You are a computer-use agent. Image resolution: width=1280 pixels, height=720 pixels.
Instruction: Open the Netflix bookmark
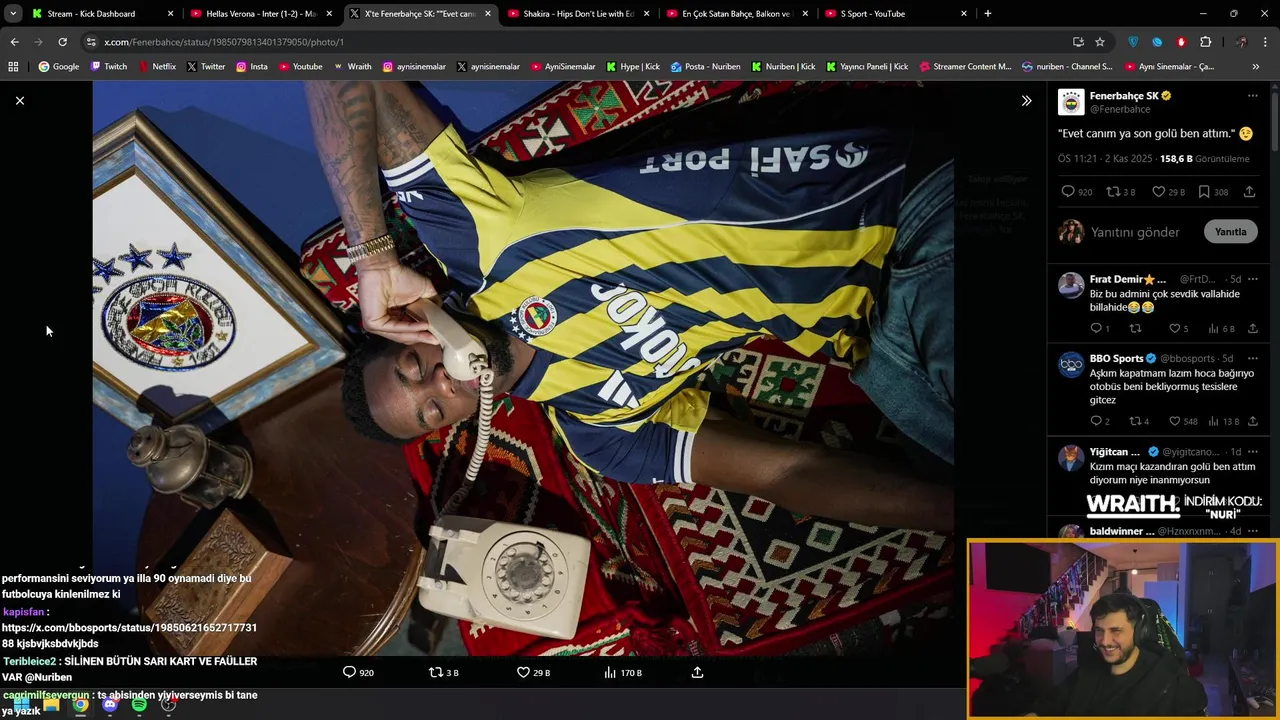(x=156, y=67)
